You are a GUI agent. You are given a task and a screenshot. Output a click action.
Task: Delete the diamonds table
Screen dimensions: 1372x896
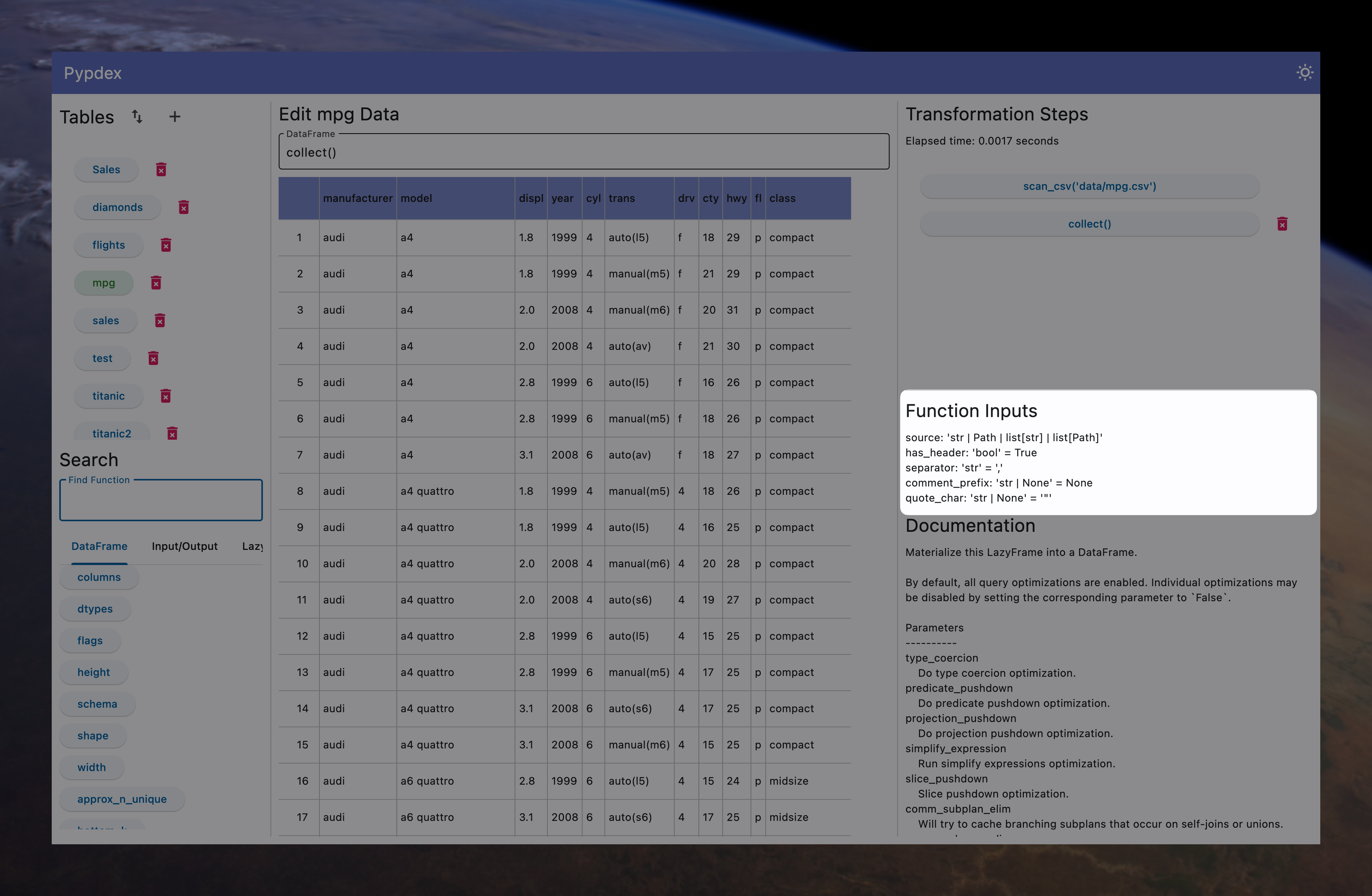184,208
